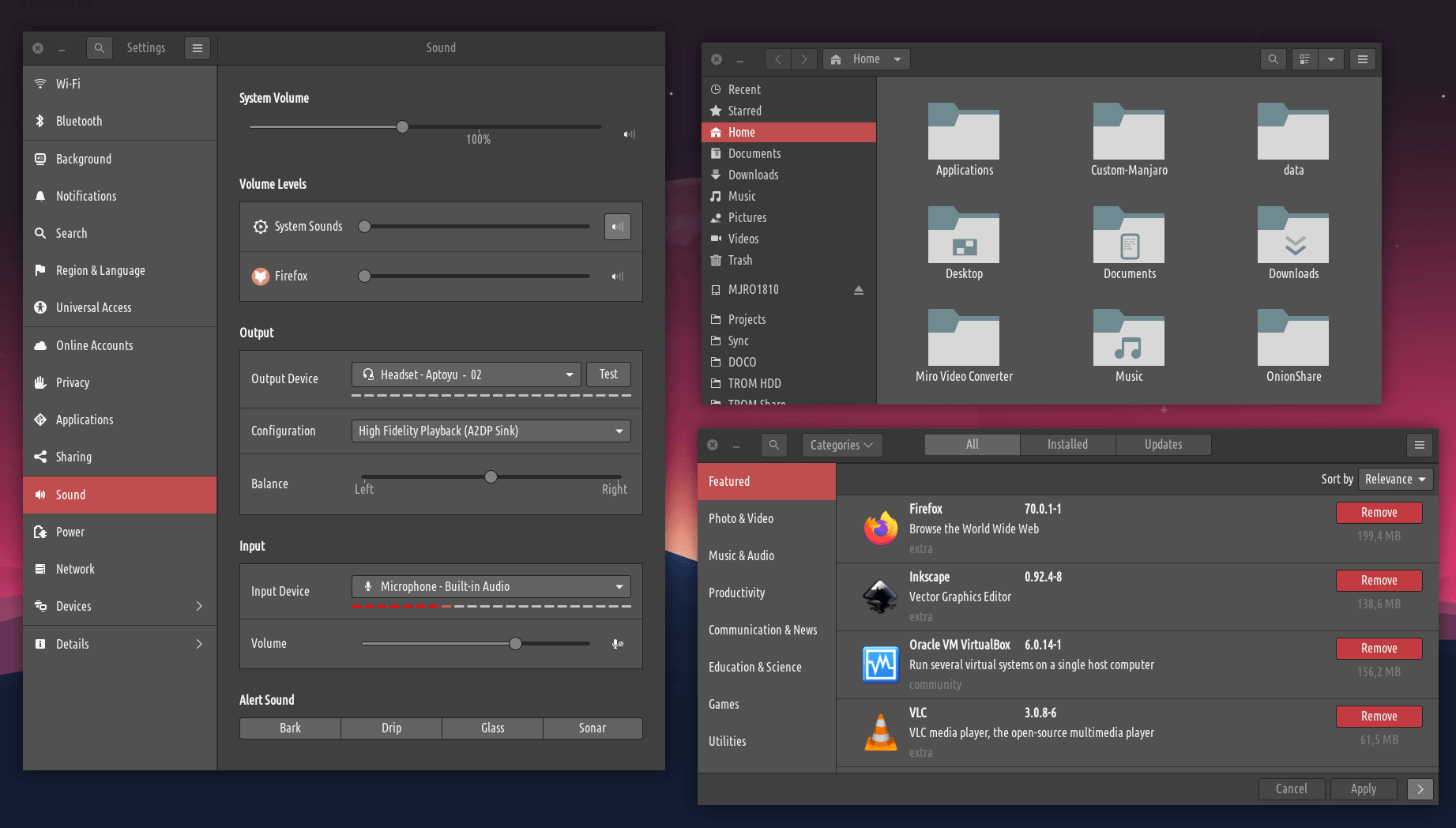
Task: Mute the microphone input volume
Action: [618, 644]
